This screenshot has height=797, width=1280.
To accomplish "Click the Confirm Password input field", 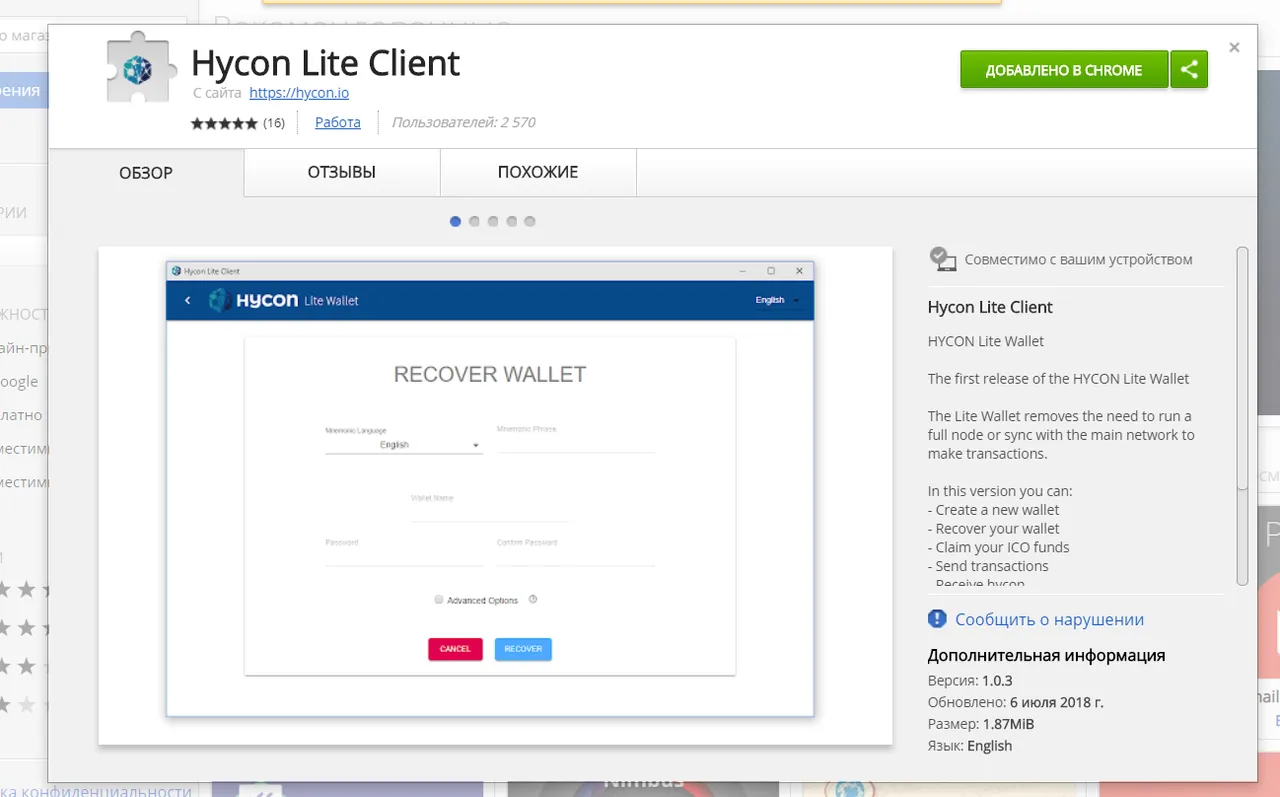I will [576, 553].
